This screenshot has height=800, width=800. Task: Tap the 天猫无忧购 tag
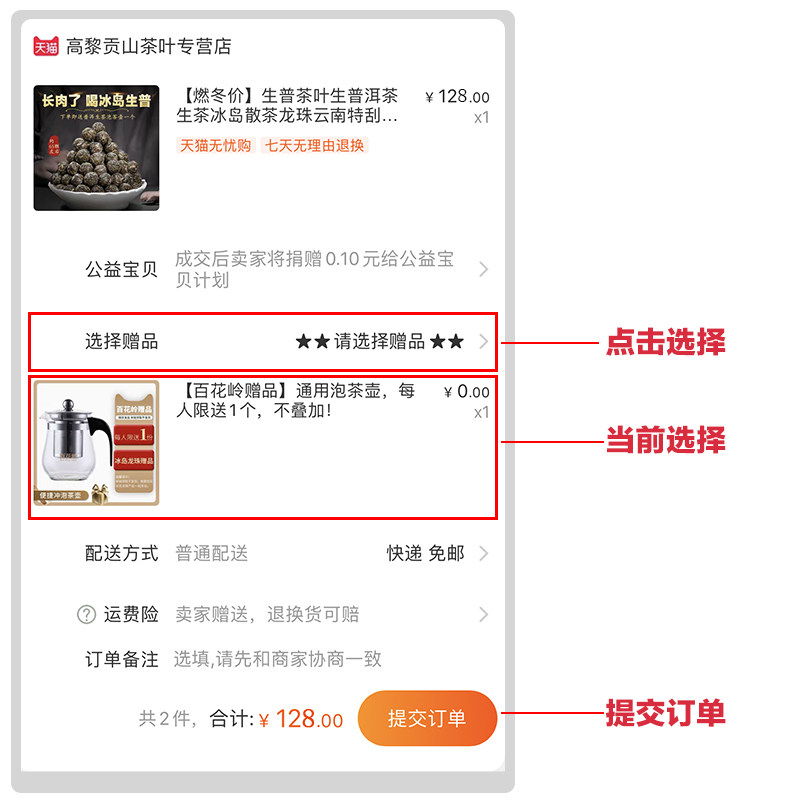point(215,145)
